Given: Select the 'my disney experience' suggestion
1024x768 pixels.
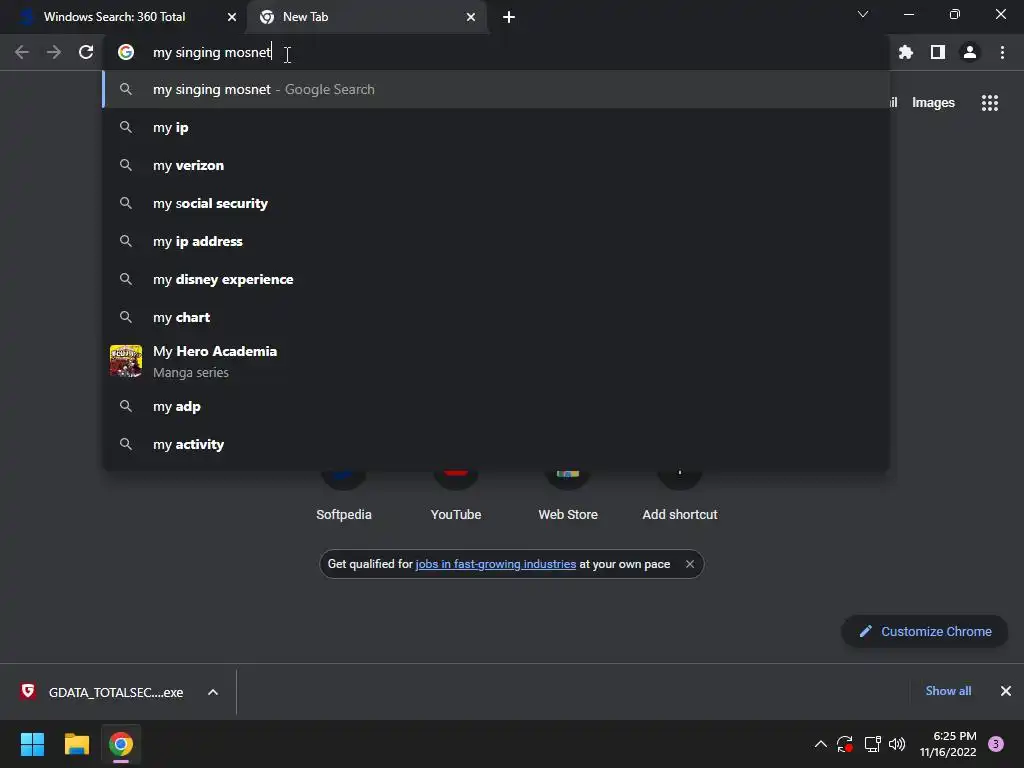Looking at the screenshot, I should (x=496, y=279).
